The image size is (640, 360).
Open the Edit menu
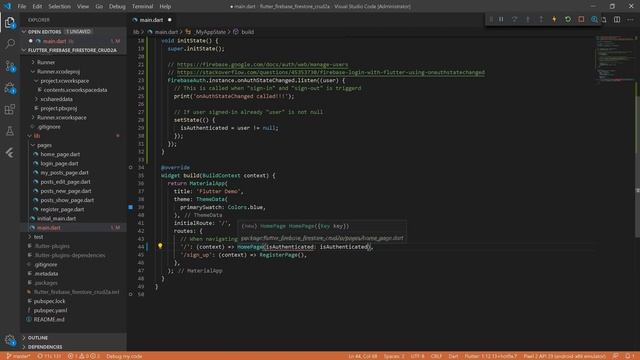point(37,6)
